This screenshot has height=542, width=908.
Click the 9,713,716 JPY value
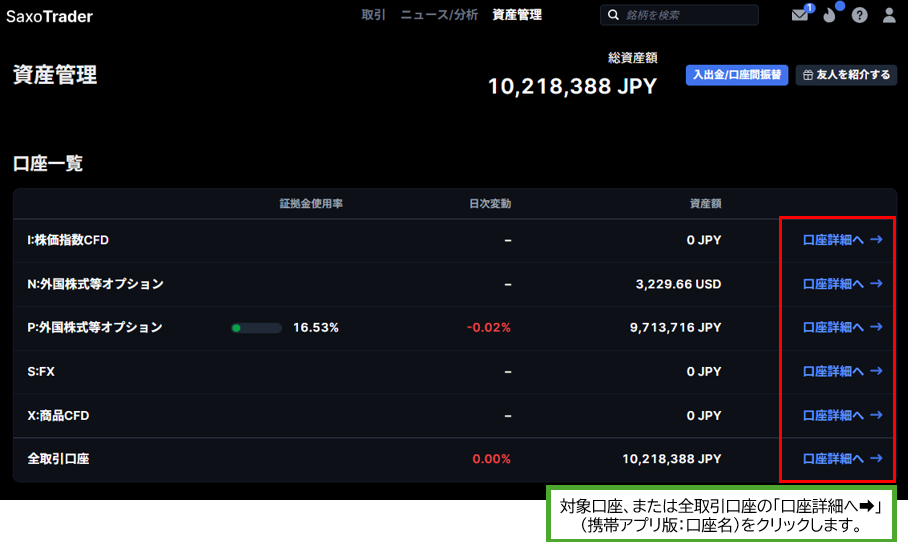tap(675, 327)
